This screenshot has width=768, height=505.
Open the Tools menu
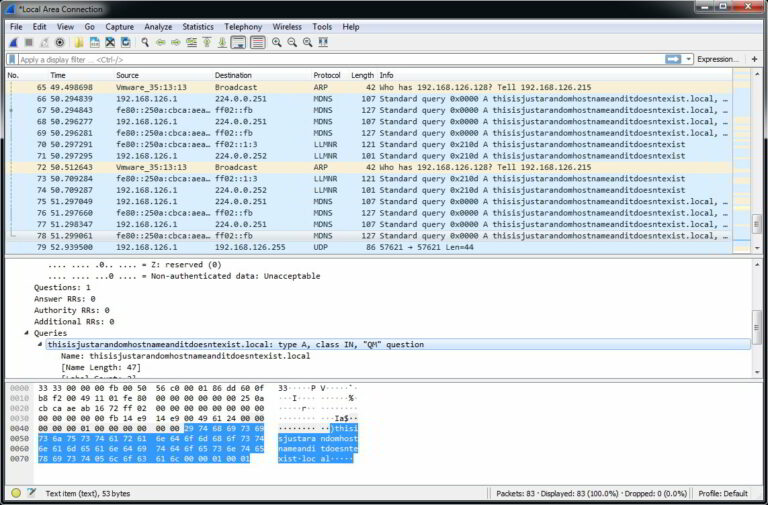pos(322,27)
